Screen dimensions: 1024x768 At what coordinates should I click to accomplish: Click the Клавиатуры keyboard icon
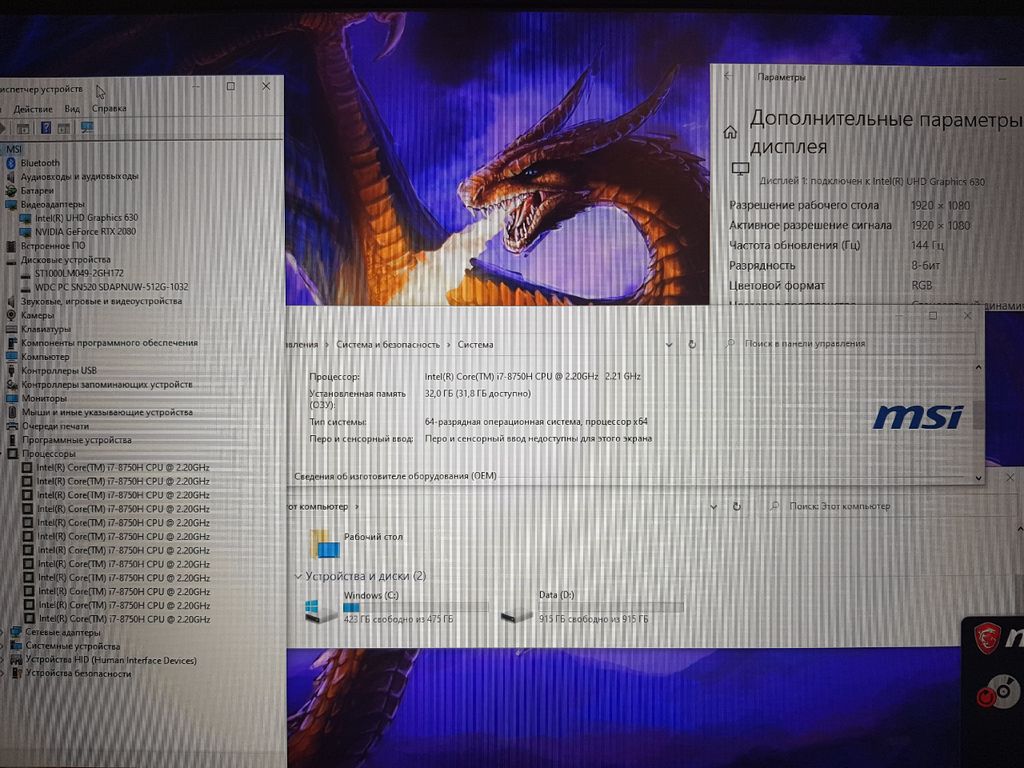point(11,329)
